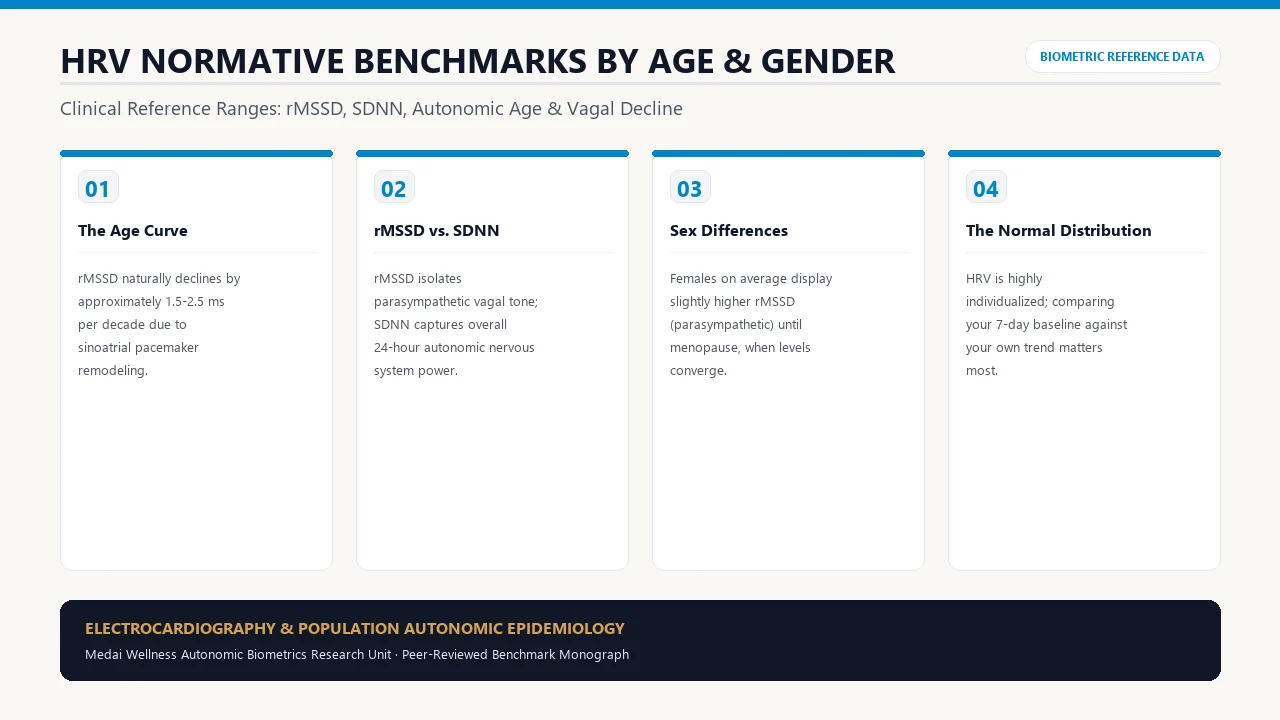Select the HRV Normative Benchmarks main title

tap(477, 62)
